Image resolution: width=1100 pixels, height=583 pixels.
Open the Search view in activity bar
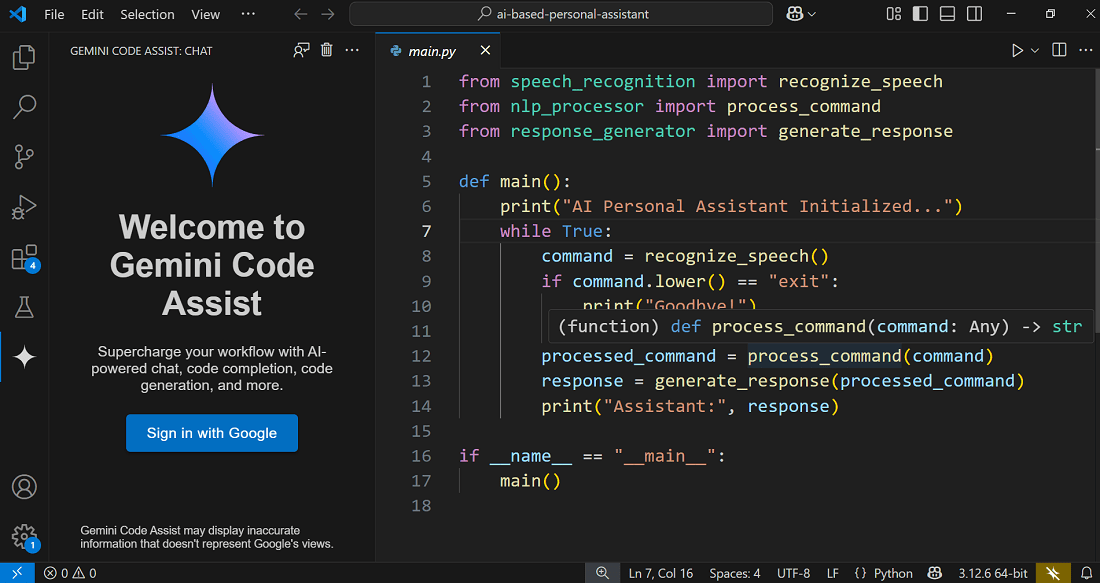click(25, 107)
